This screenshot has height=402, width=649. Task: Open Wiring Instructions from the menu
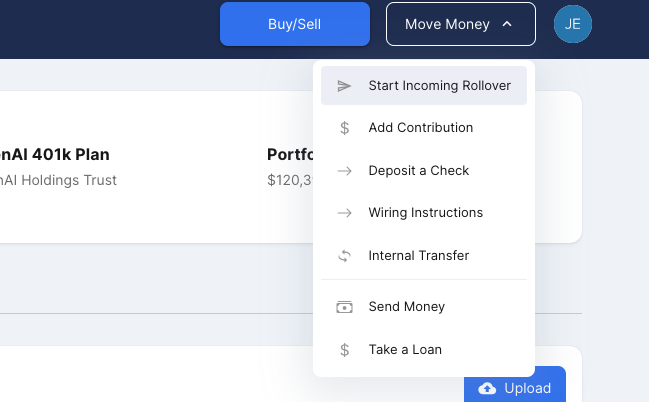point(425,213)
